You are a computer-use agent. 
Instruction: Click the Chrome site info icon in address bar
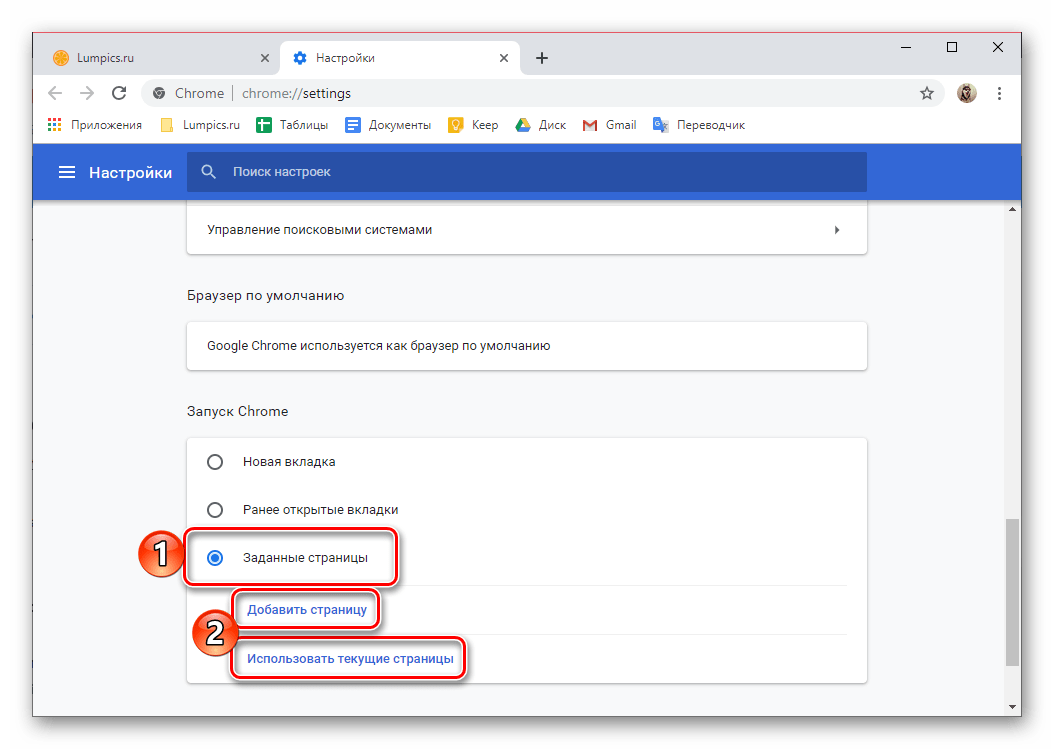[159, 93]
